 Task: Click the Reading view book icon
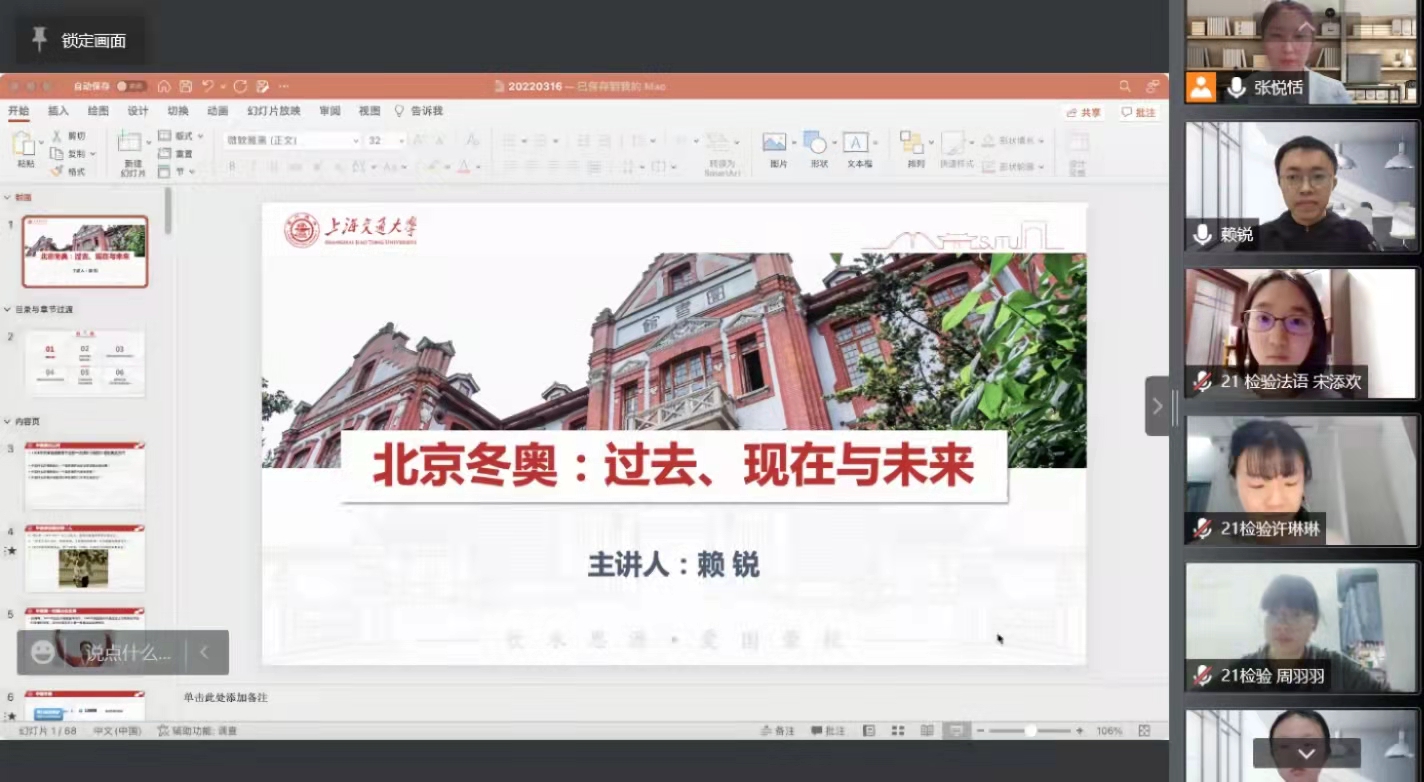[x=927, y=731]
